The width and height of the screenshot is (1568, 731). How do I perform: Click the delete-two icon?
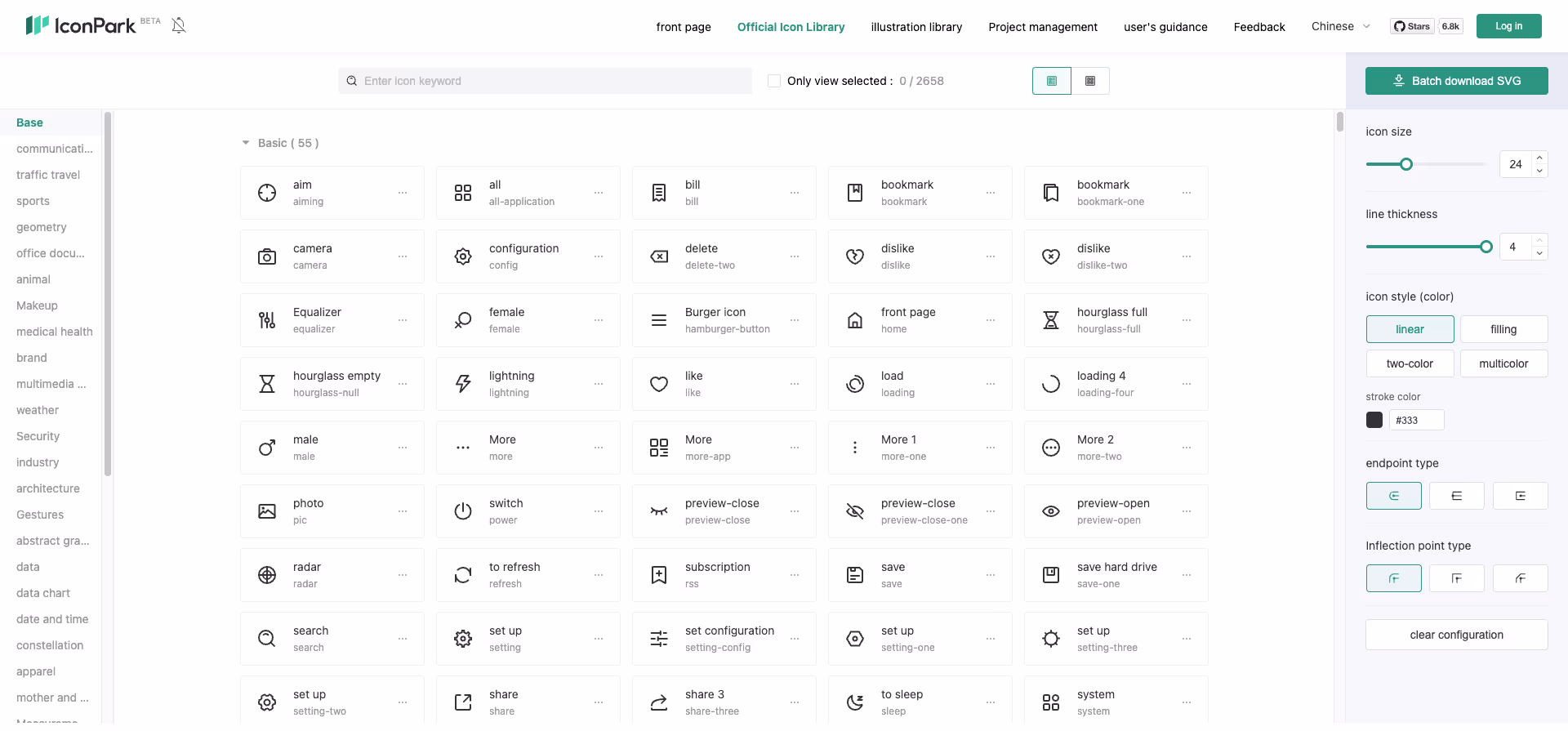[x=659, y=256]
